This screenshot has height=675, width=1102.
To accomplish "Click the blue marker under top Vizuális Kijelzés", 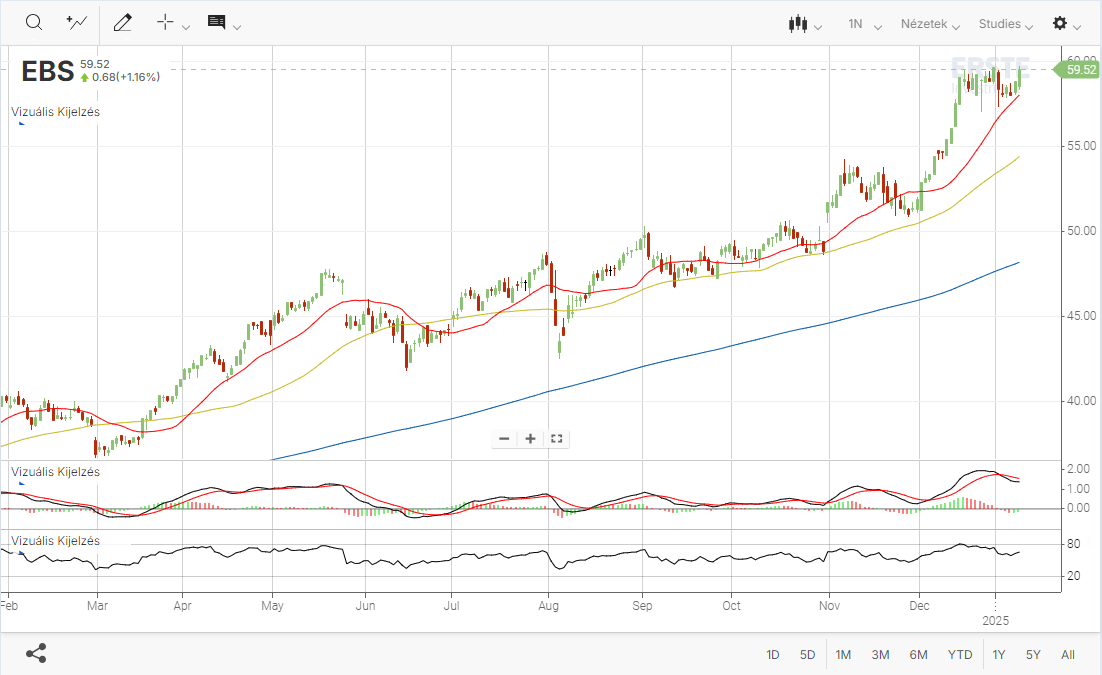I will (x=22, y=124).
